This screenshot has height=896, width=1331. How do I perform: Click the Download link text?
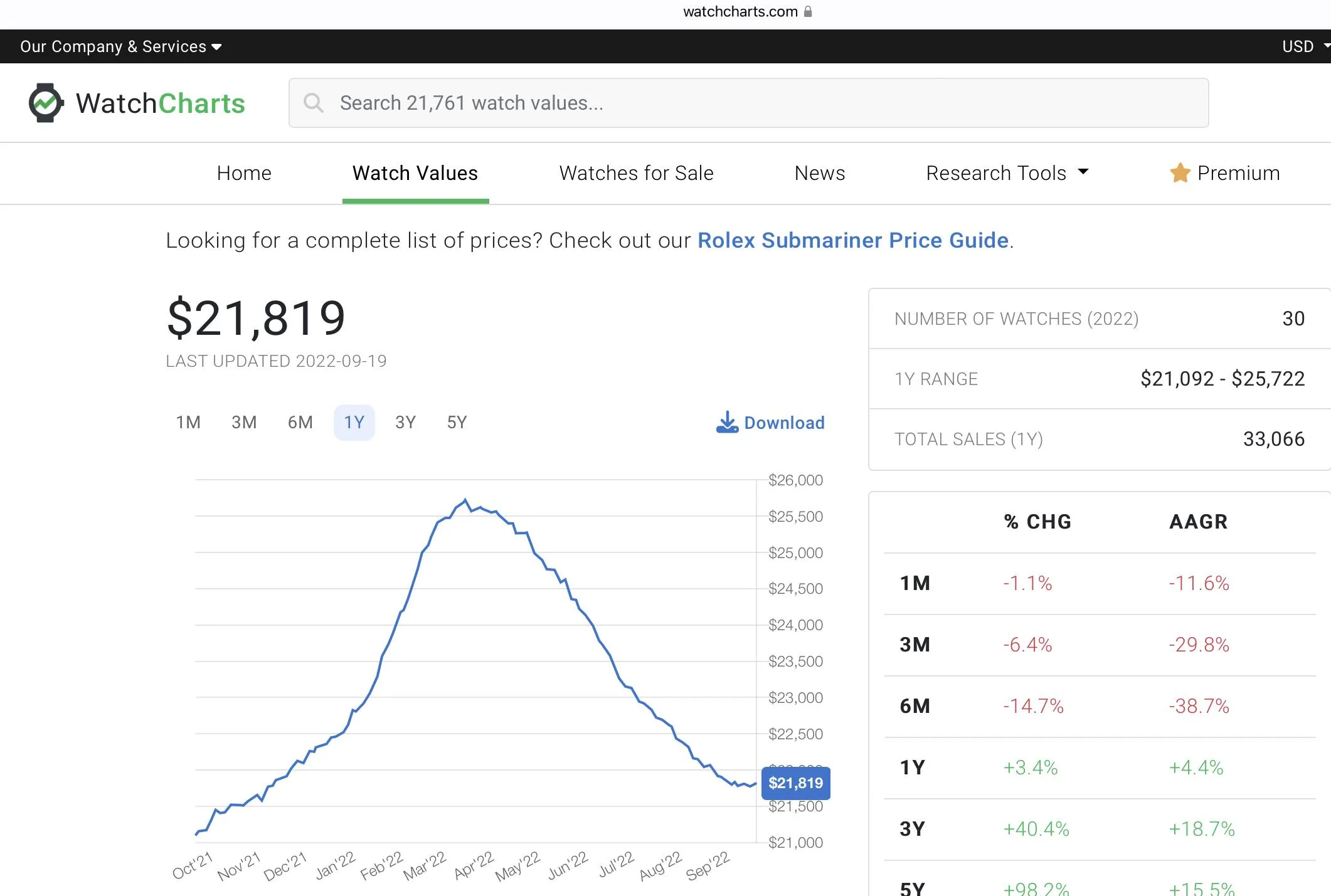(784, 423)
